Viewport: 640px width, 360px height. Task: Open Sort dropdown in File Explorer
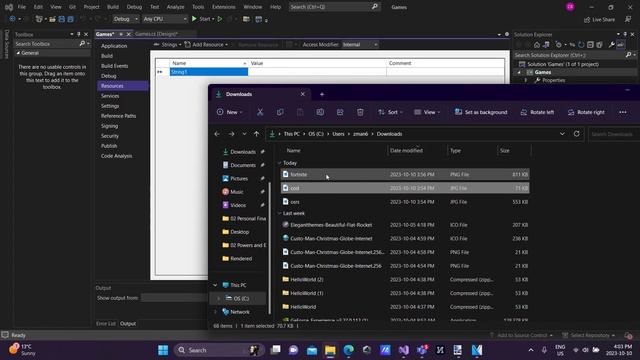coord(391,112)
